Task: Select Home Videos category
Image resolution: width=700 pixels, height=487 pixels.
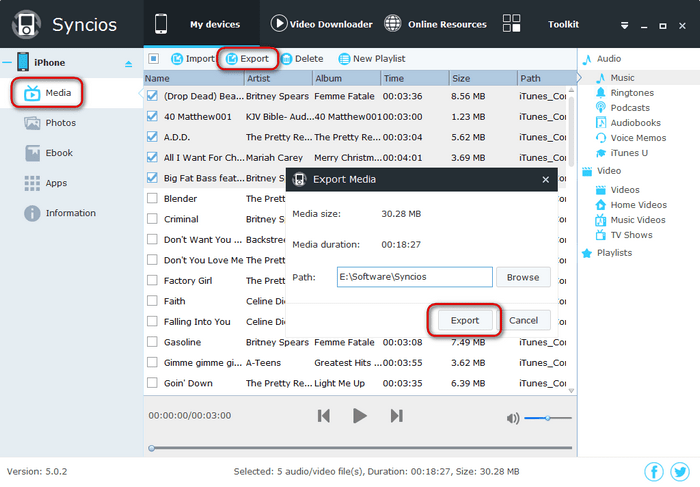Action: pos(631,205)
